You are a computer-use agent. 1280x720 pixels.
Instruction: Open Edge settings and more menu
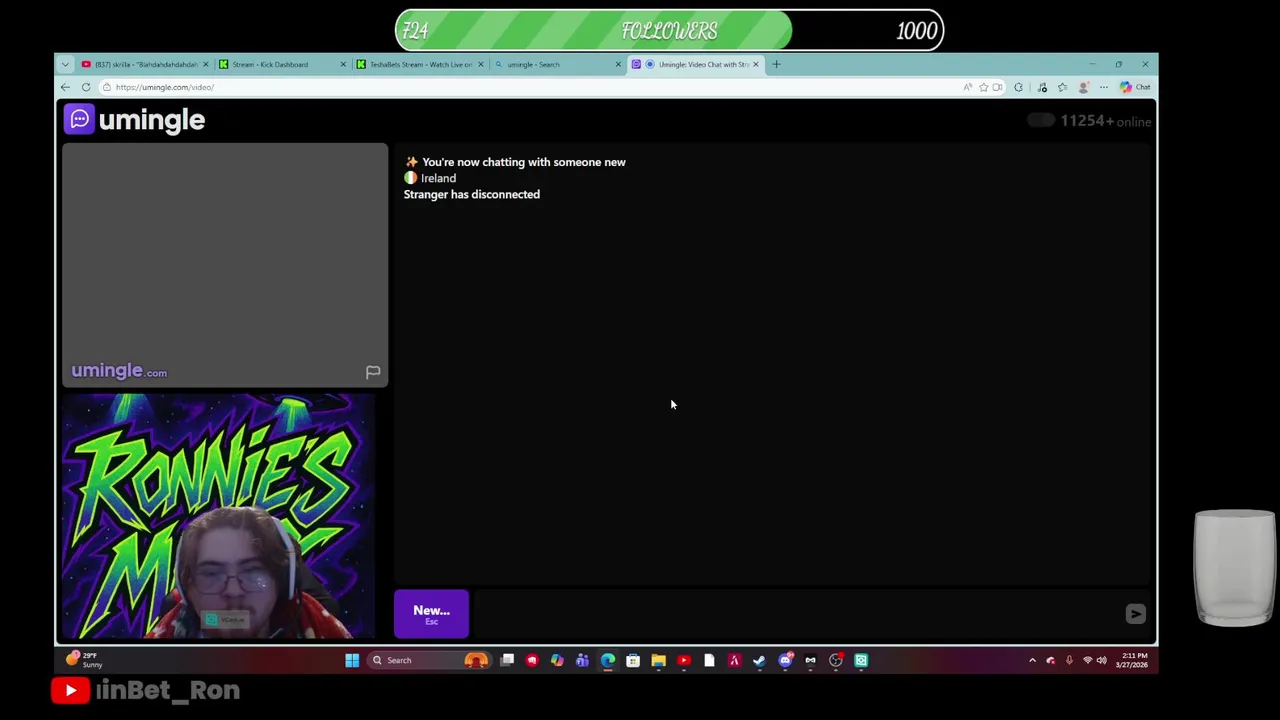(x=1104, y=87)
